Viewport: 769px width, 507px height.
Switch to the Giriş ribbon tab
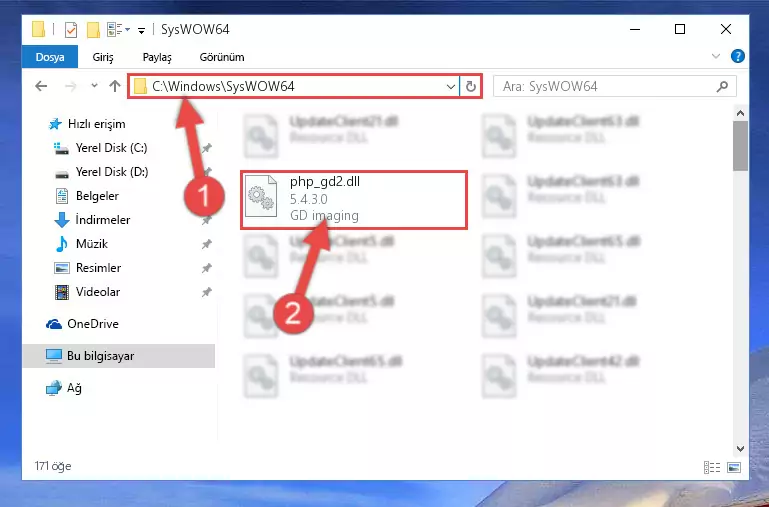click(103, 57)
